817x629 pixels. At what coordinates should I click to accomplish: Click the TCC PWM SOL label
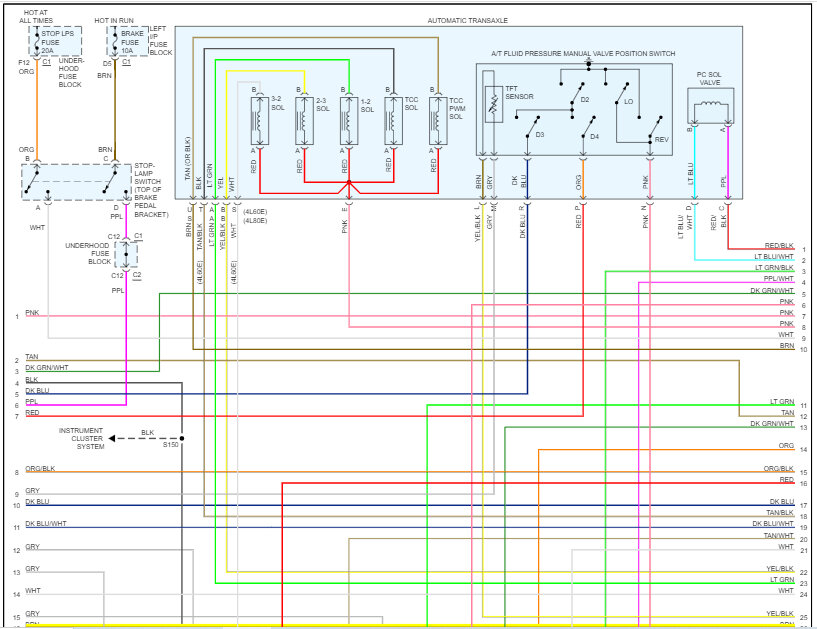(457, 108)
